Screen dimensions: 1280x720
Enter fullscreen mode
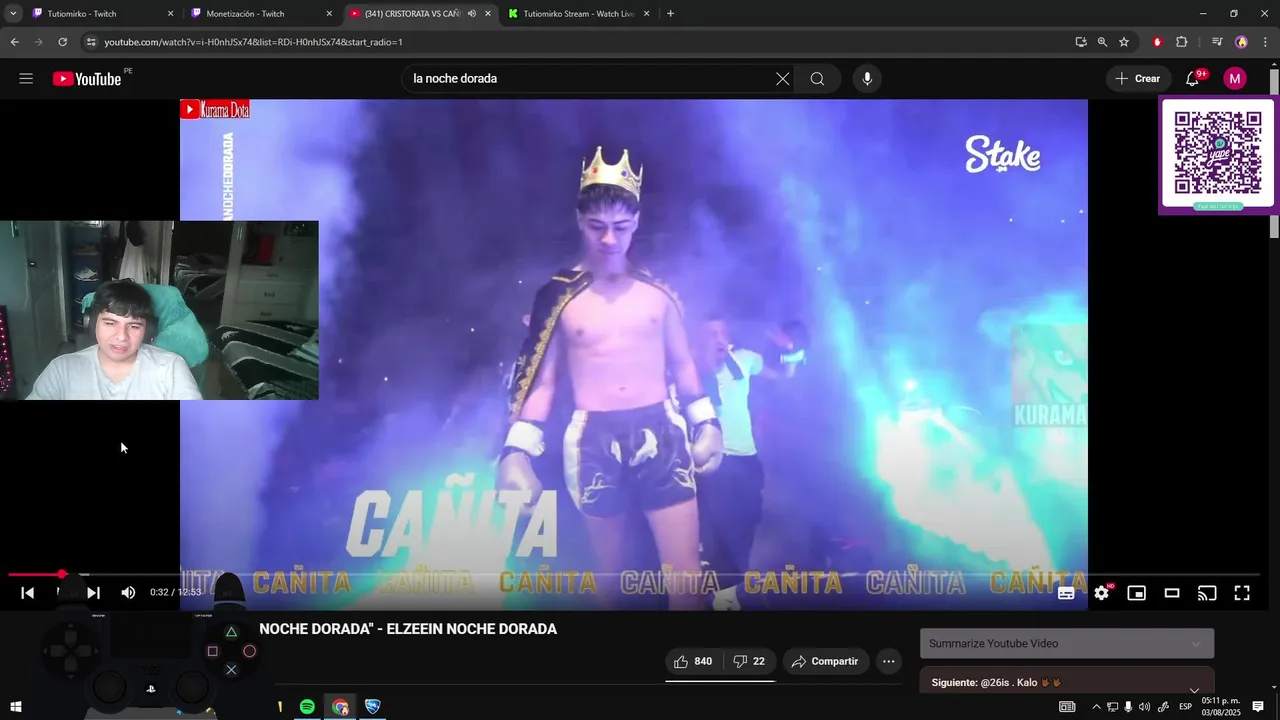click(1242, 593)
